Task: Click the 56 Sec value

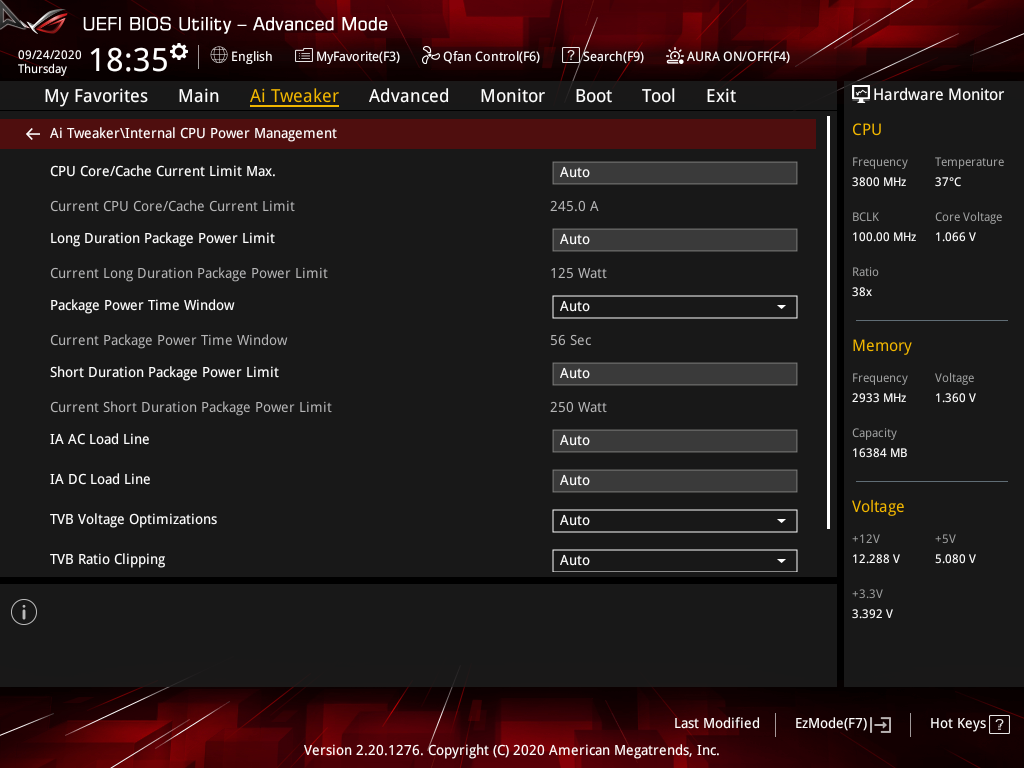Action: pos(570,340)
